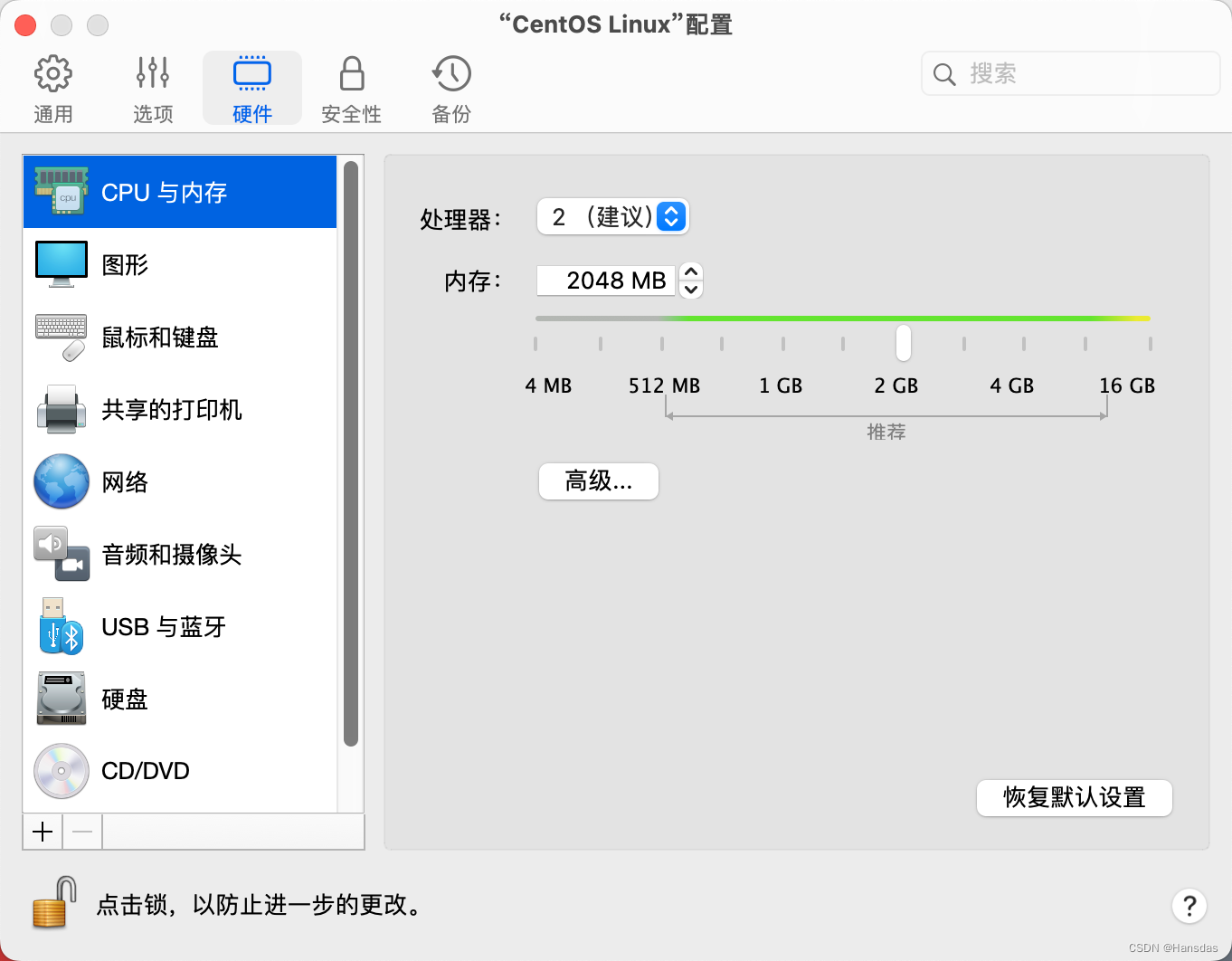The width and height of the screenshot is (1232, 961).
Task: Open the 通用 general settings gear tab
Action: point(53,89)
